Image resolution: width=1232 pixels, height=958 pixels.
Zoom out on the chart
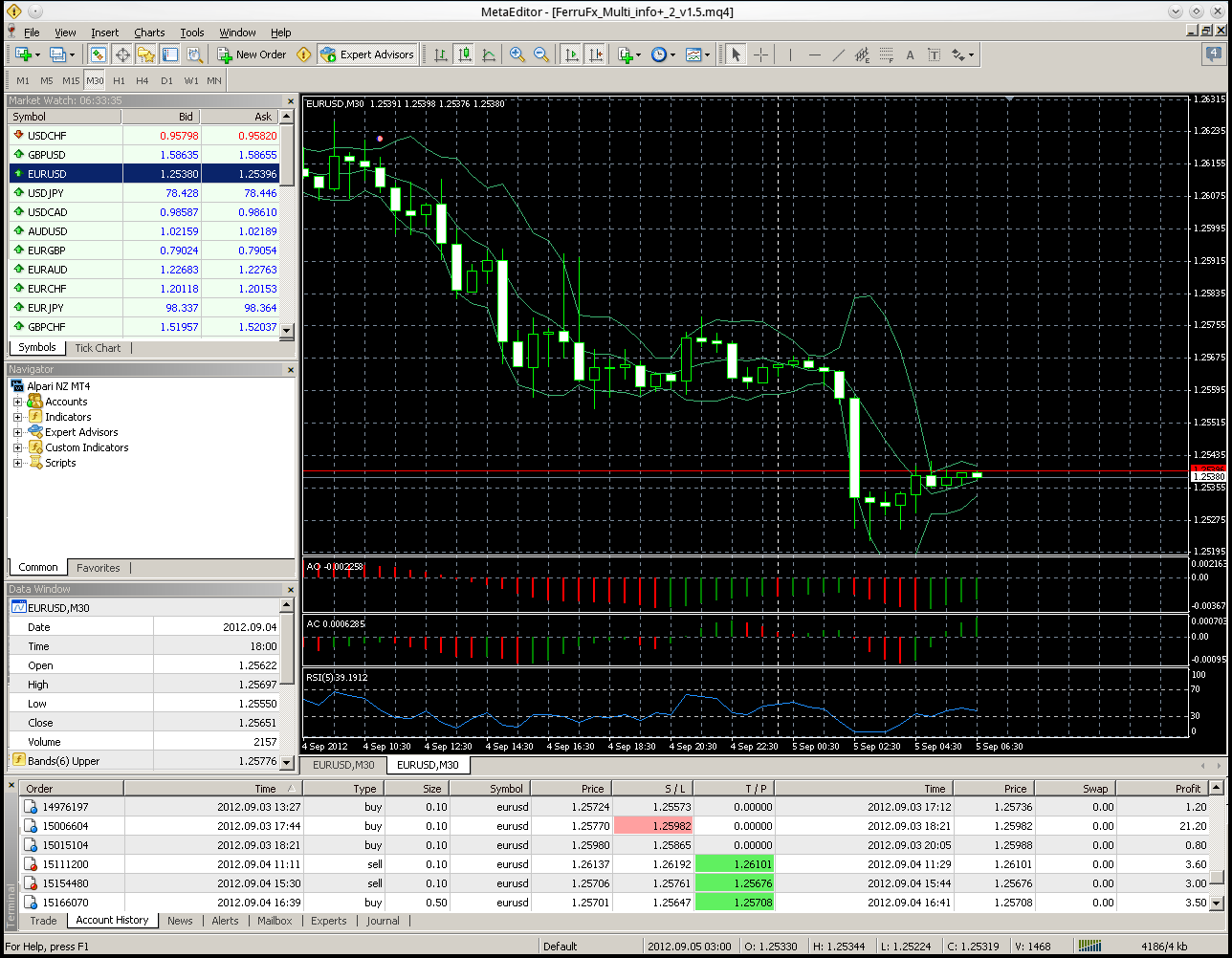coord(541,54)
